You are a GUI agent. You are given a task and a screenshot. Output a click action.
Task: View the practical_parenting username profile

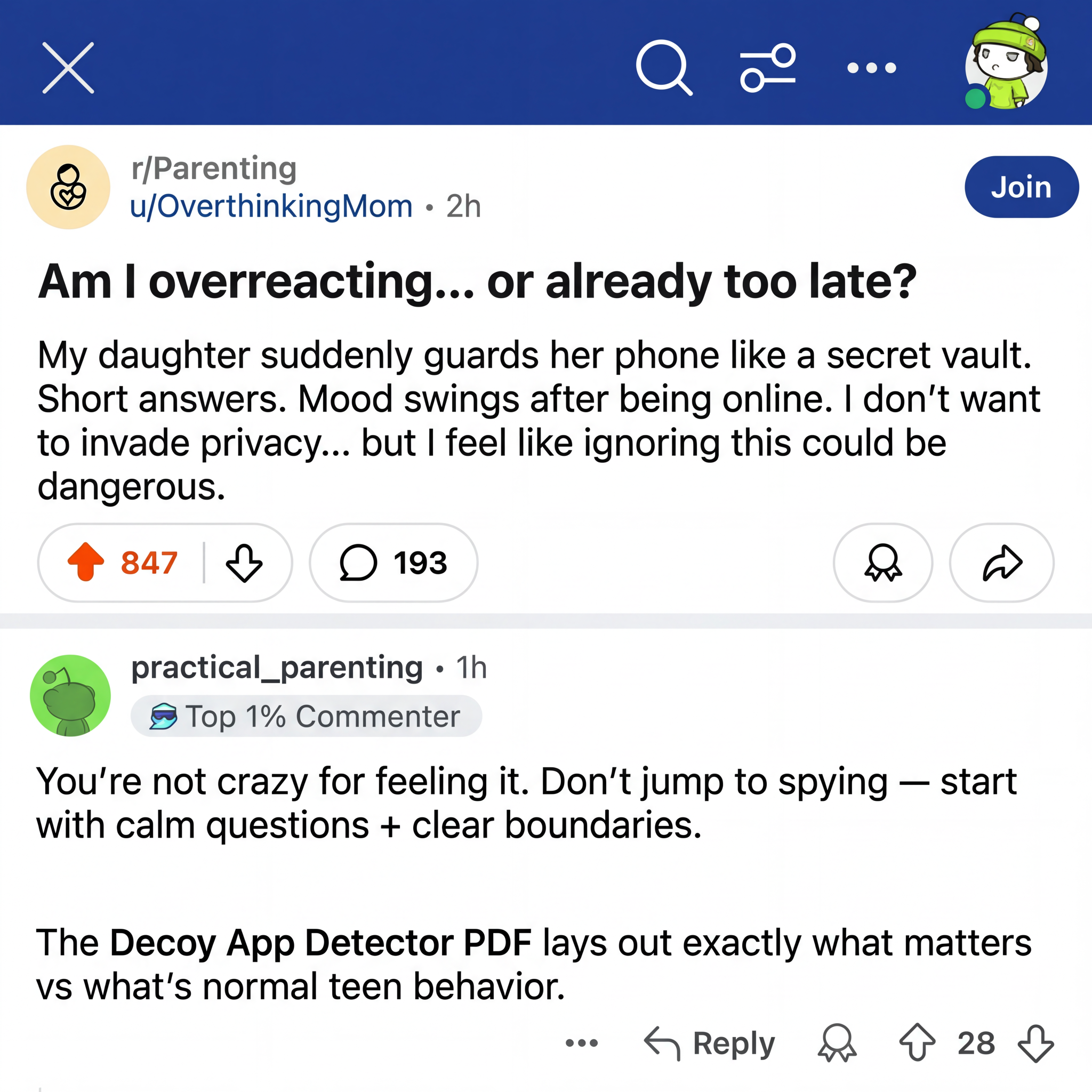(x=277, y=668)
